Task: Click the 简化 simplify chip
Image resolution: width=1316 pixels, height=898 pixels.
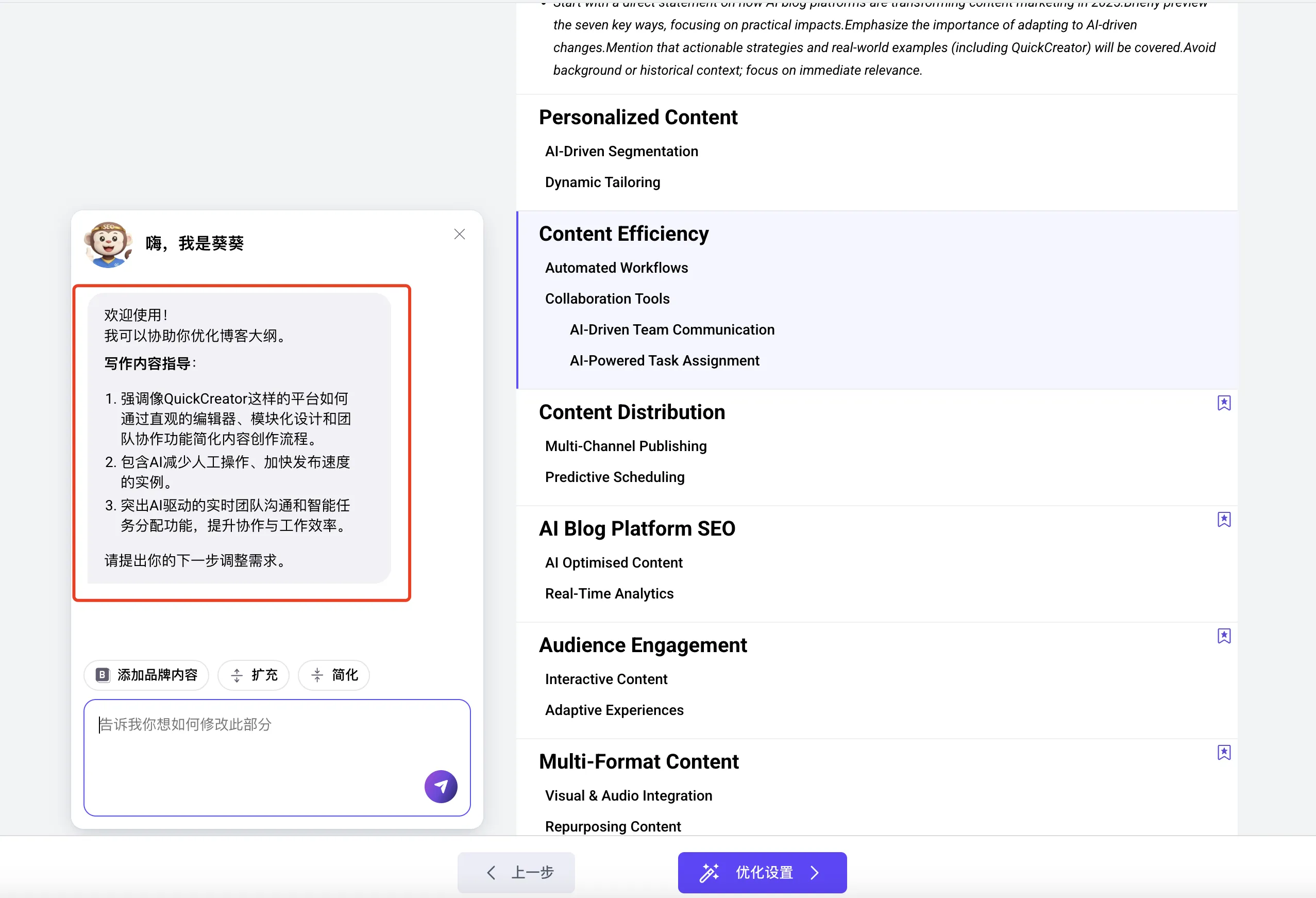Action: click(334, 675)
